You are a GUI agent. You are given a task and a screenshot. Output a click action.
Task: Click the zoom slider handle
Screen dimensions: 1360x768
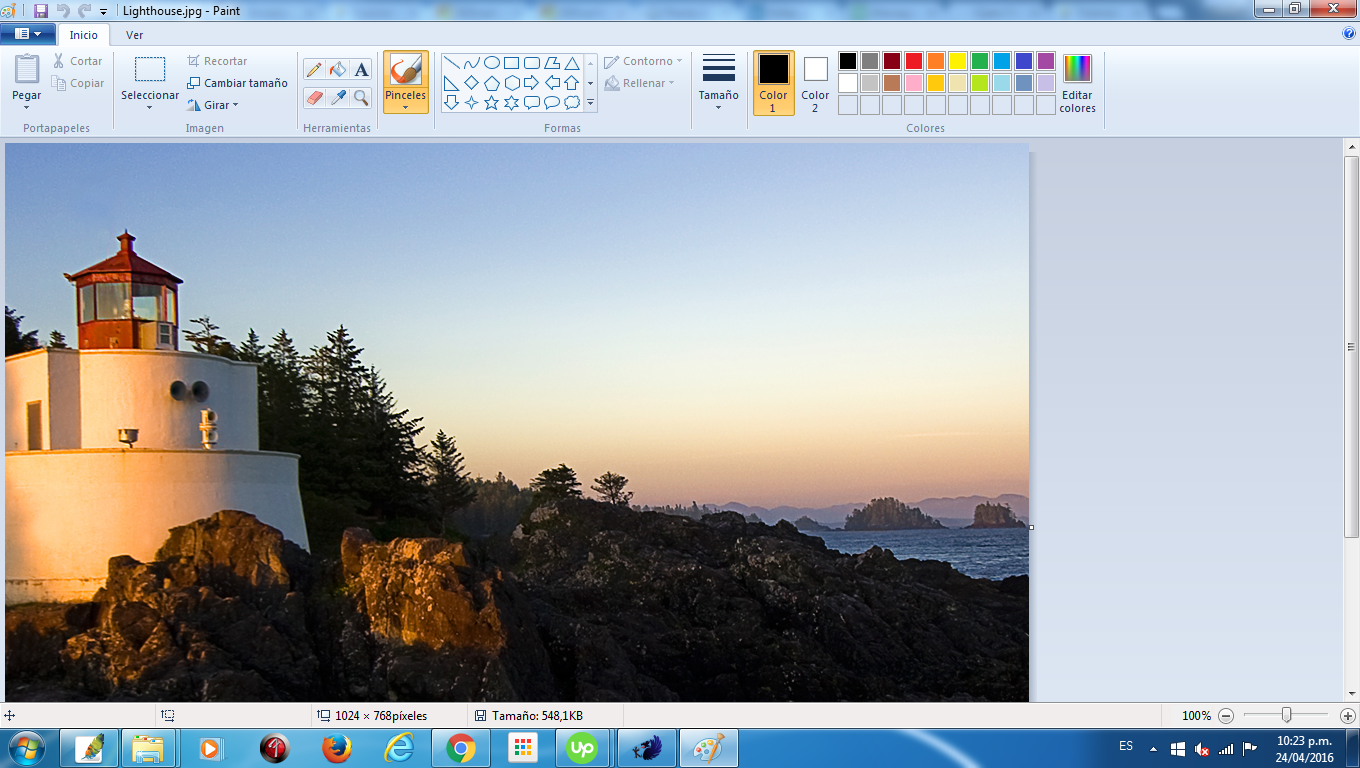[x=1287, y=715]
